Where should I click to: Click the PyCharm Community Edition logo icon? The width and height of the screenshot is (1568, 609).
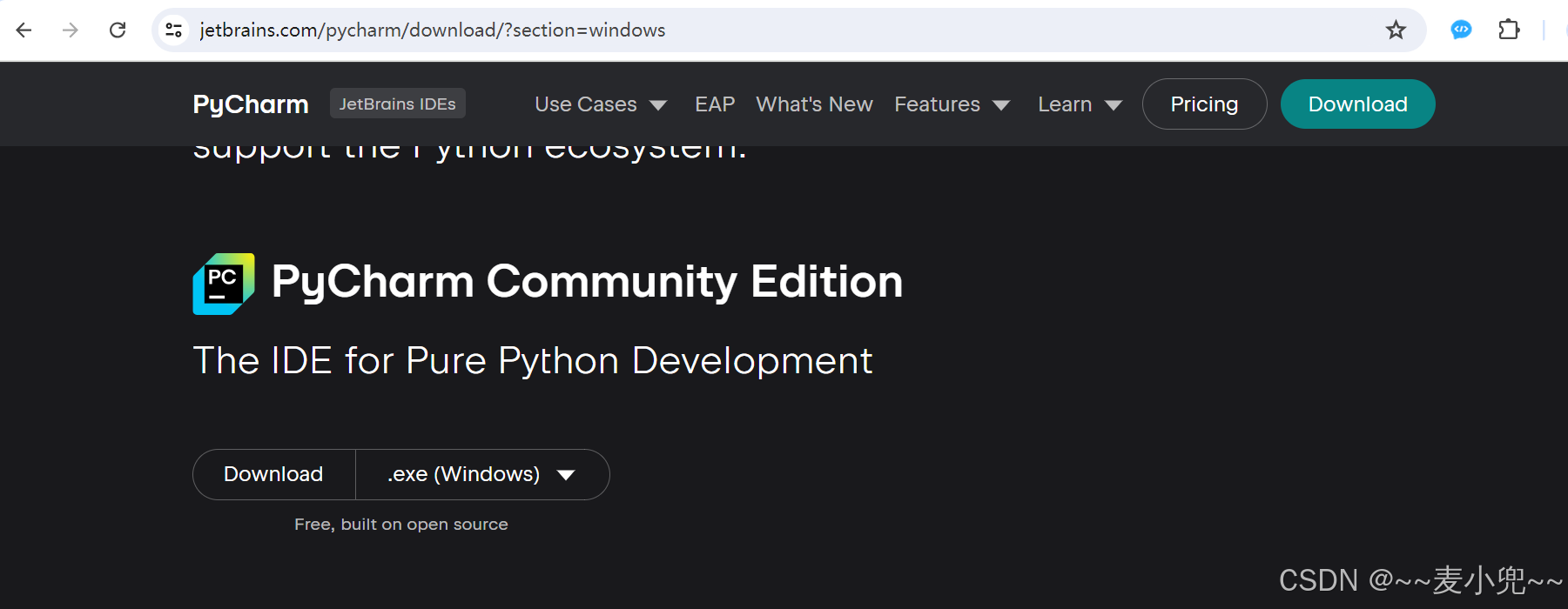pyautogui.click(x=224, y=284)
